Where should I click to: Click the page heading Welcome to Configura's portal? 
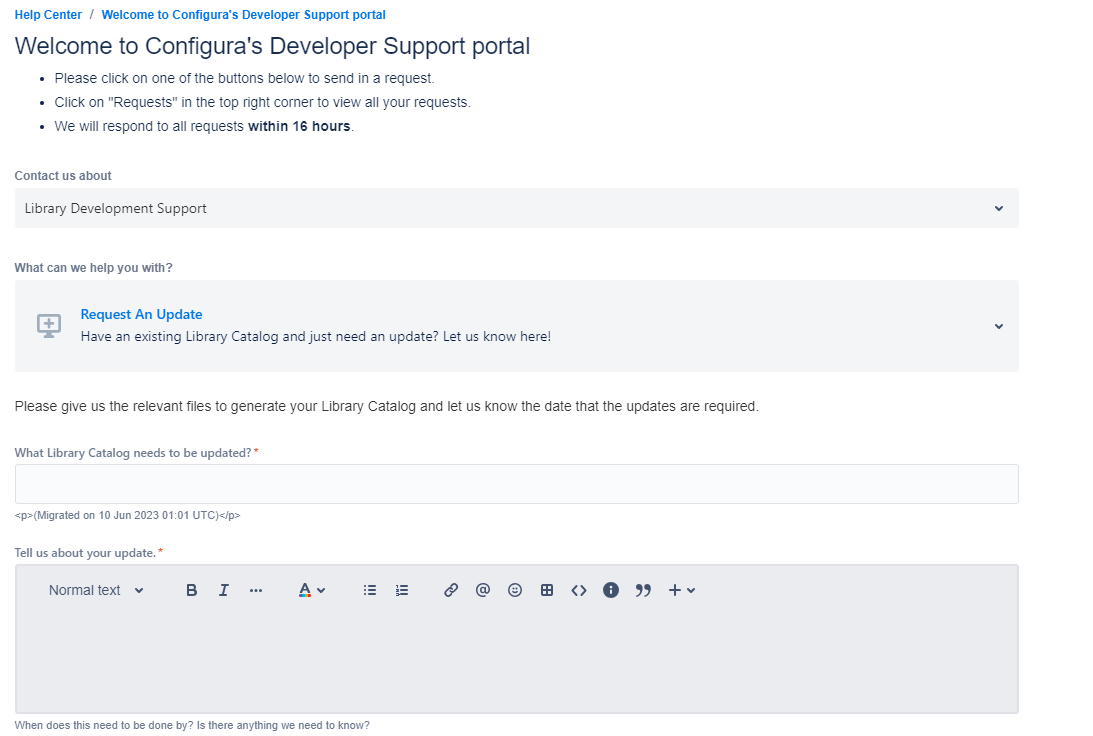(273, 46)
